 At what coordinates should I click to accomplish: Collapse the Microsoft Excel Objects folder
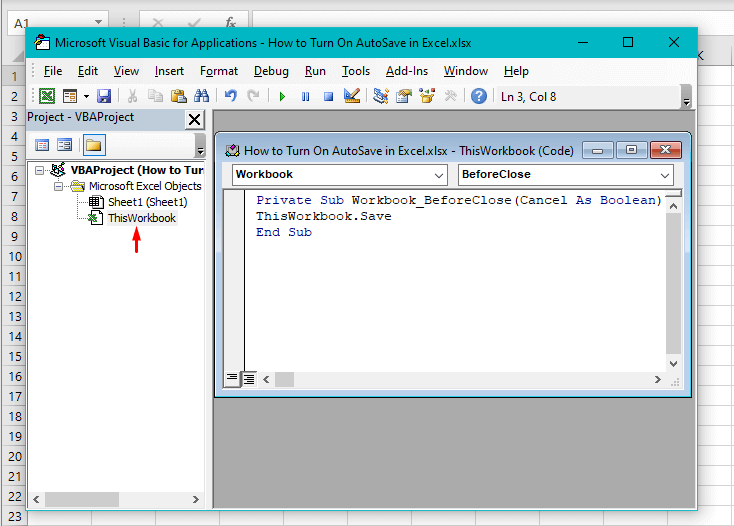(58, 186)
